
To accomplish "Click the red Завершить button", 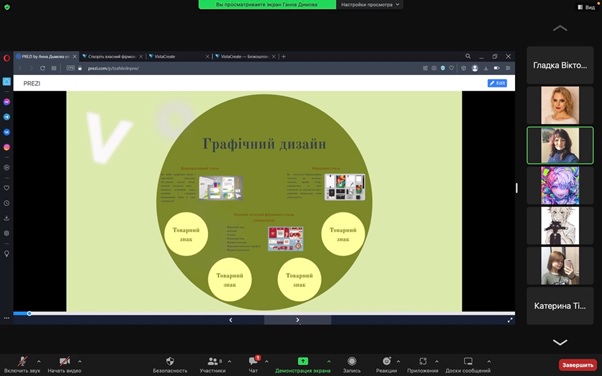I will click(x=577, y=365).
